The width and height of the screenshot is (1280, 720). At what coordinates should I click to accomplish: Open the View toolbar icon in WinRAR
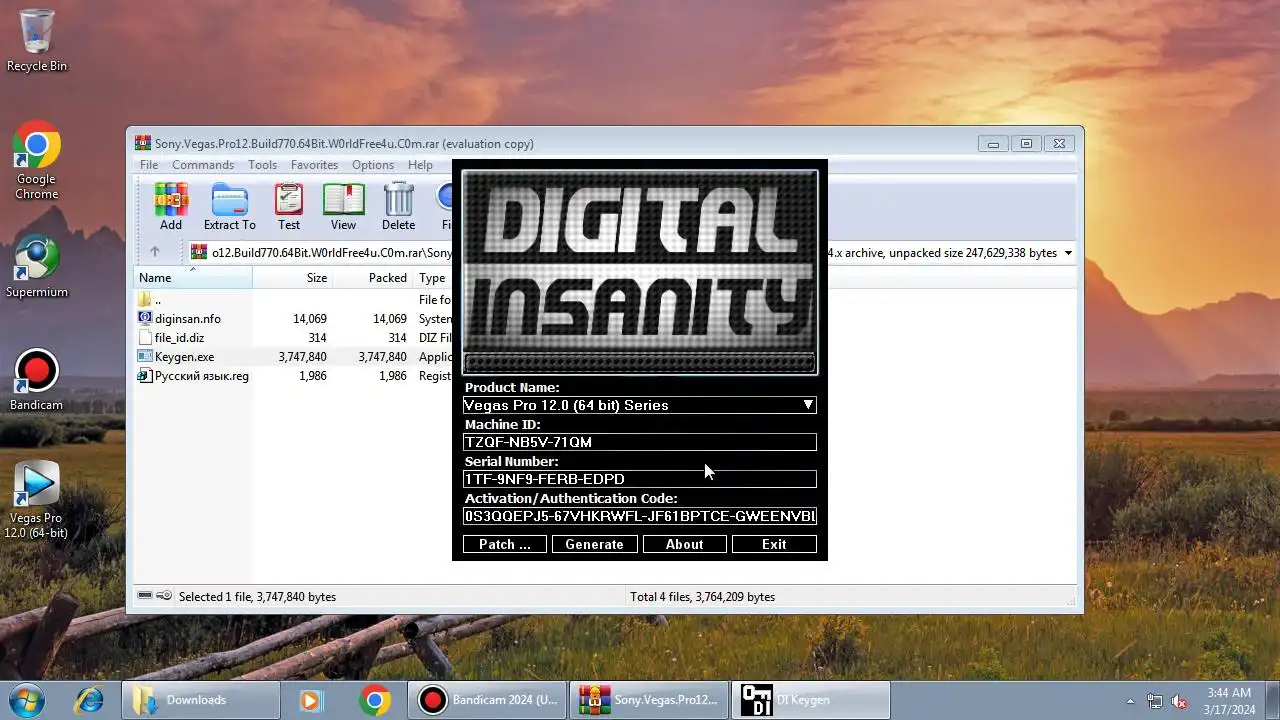(x=343, y=207)
